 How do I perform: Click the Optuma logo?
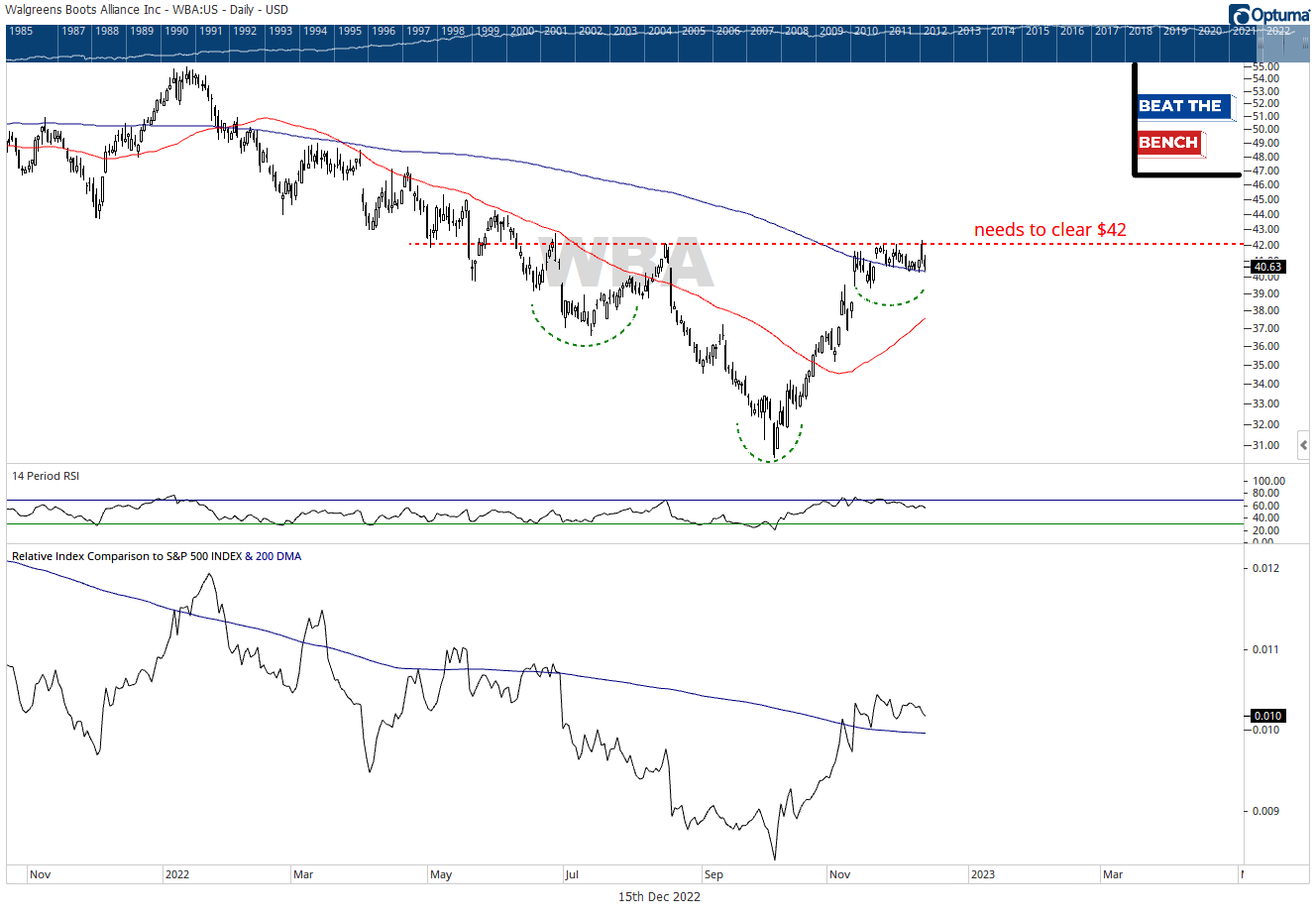tap(1269, 15)
